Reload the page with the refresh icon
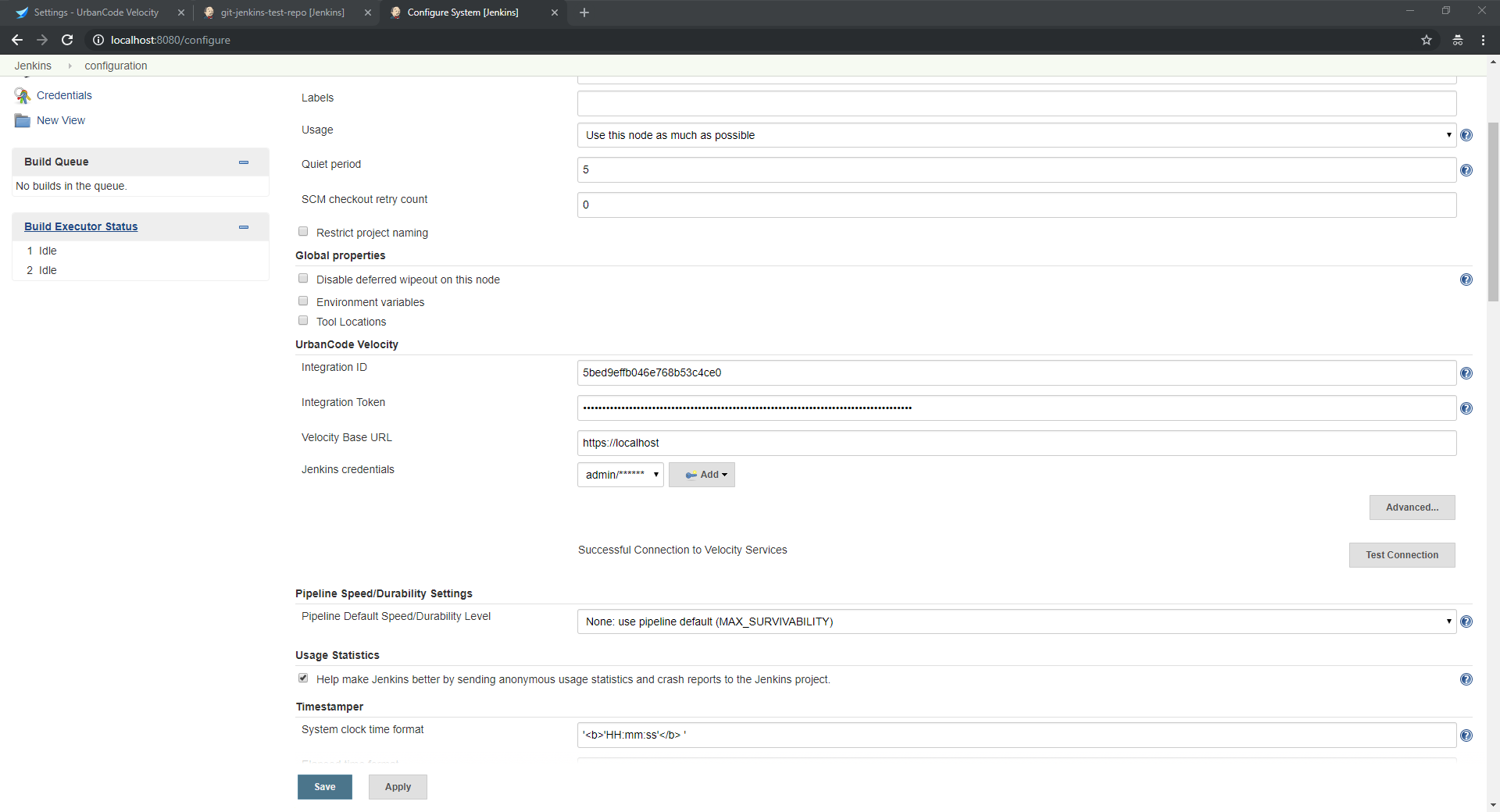The image size is (1500, 812). click(67, 40)
